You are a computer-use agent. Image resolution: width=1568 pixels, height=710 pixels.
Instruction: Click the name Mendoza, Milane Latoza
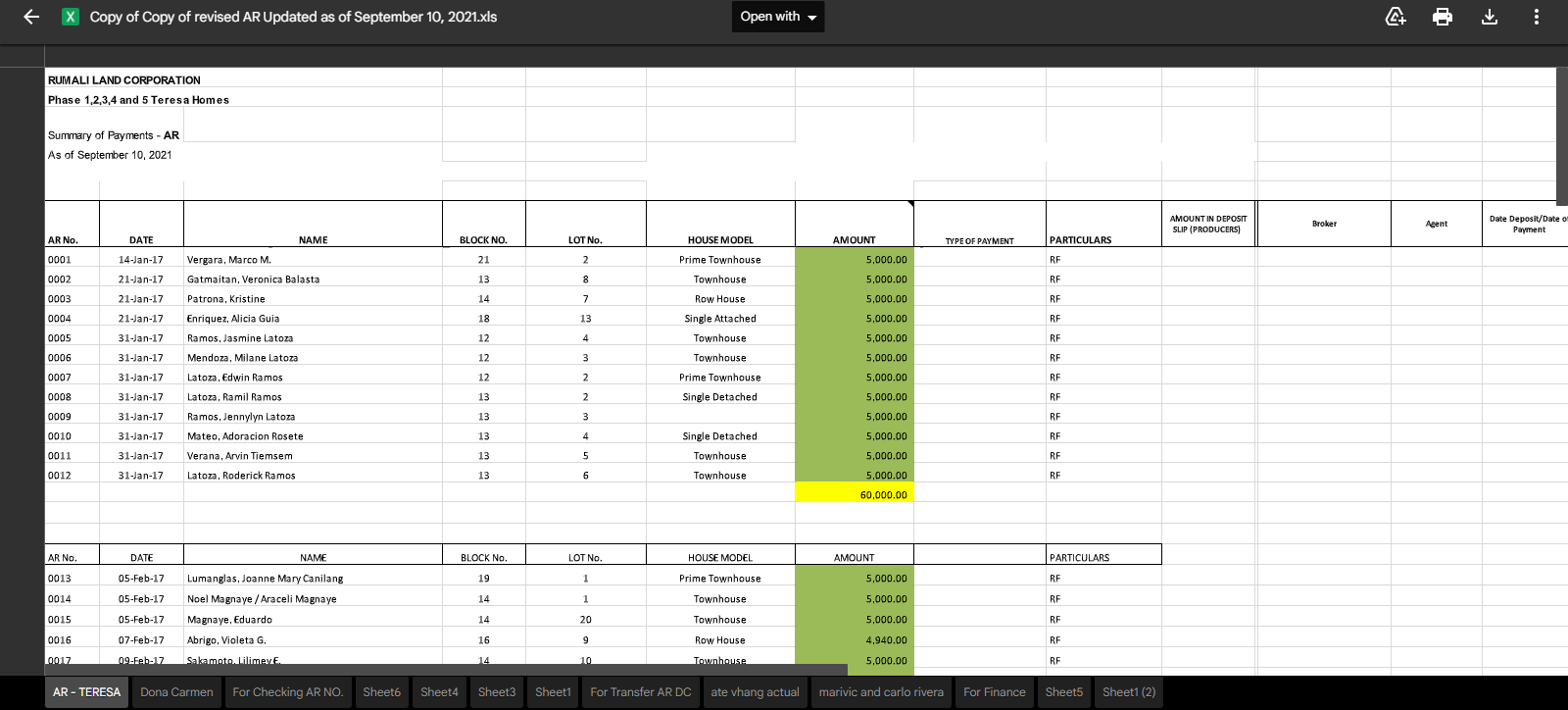coord(243,358)
